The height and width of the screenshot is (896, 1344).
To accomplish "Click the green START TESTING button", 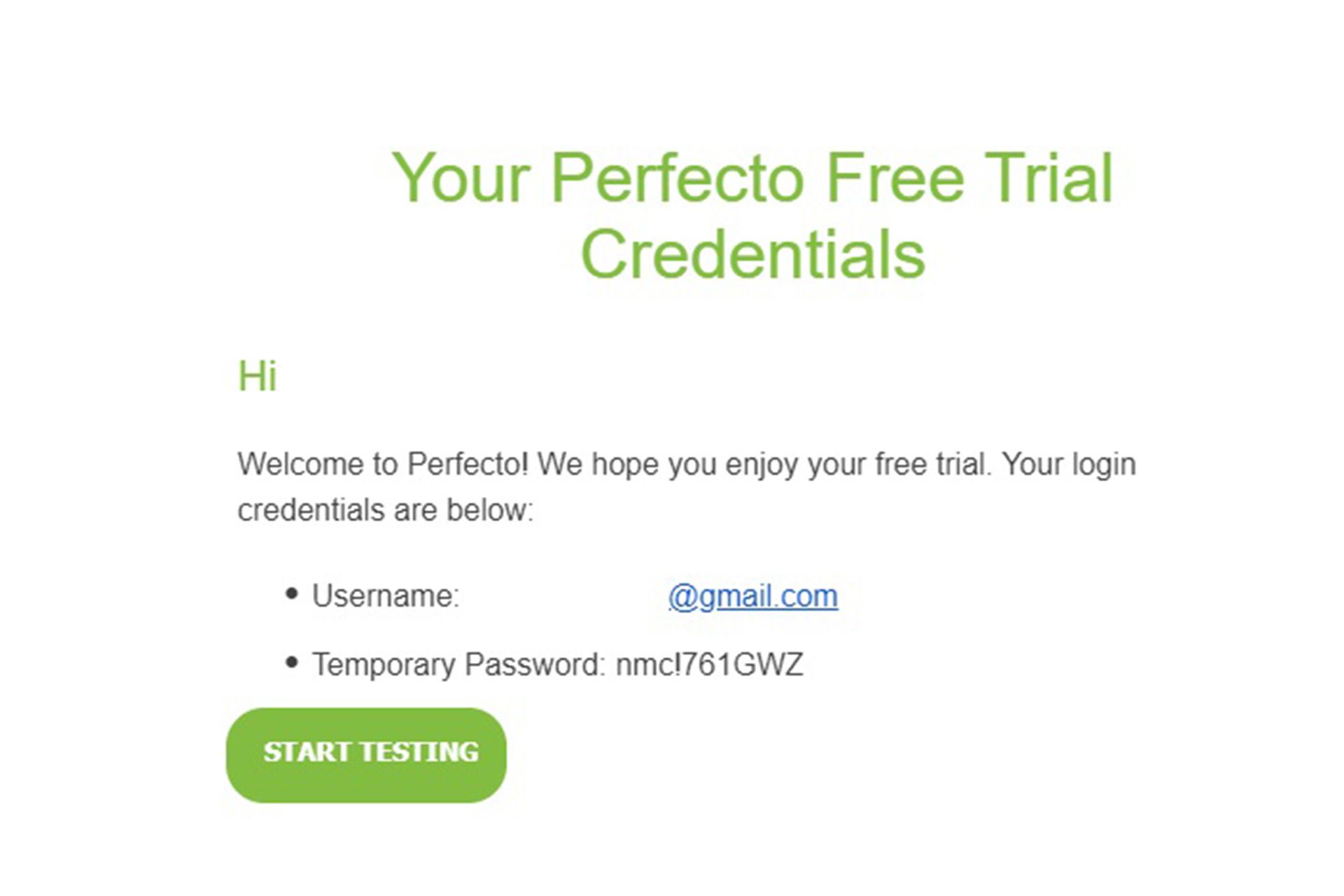I will pos(366,755).
